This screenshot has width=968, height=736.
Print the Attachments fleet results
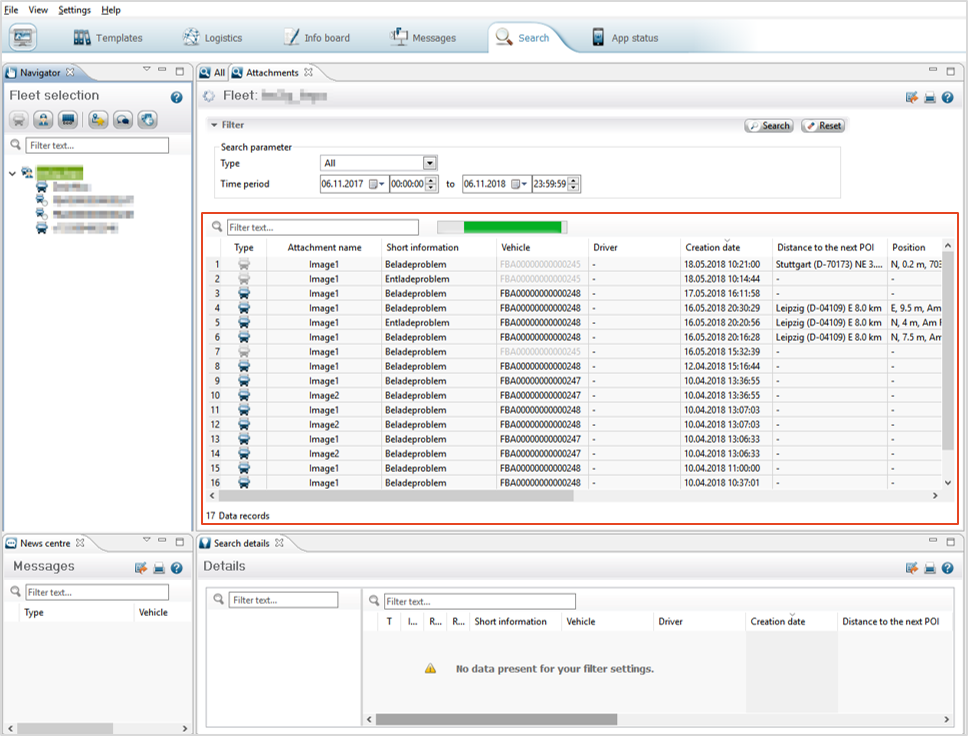coord(930,98)
